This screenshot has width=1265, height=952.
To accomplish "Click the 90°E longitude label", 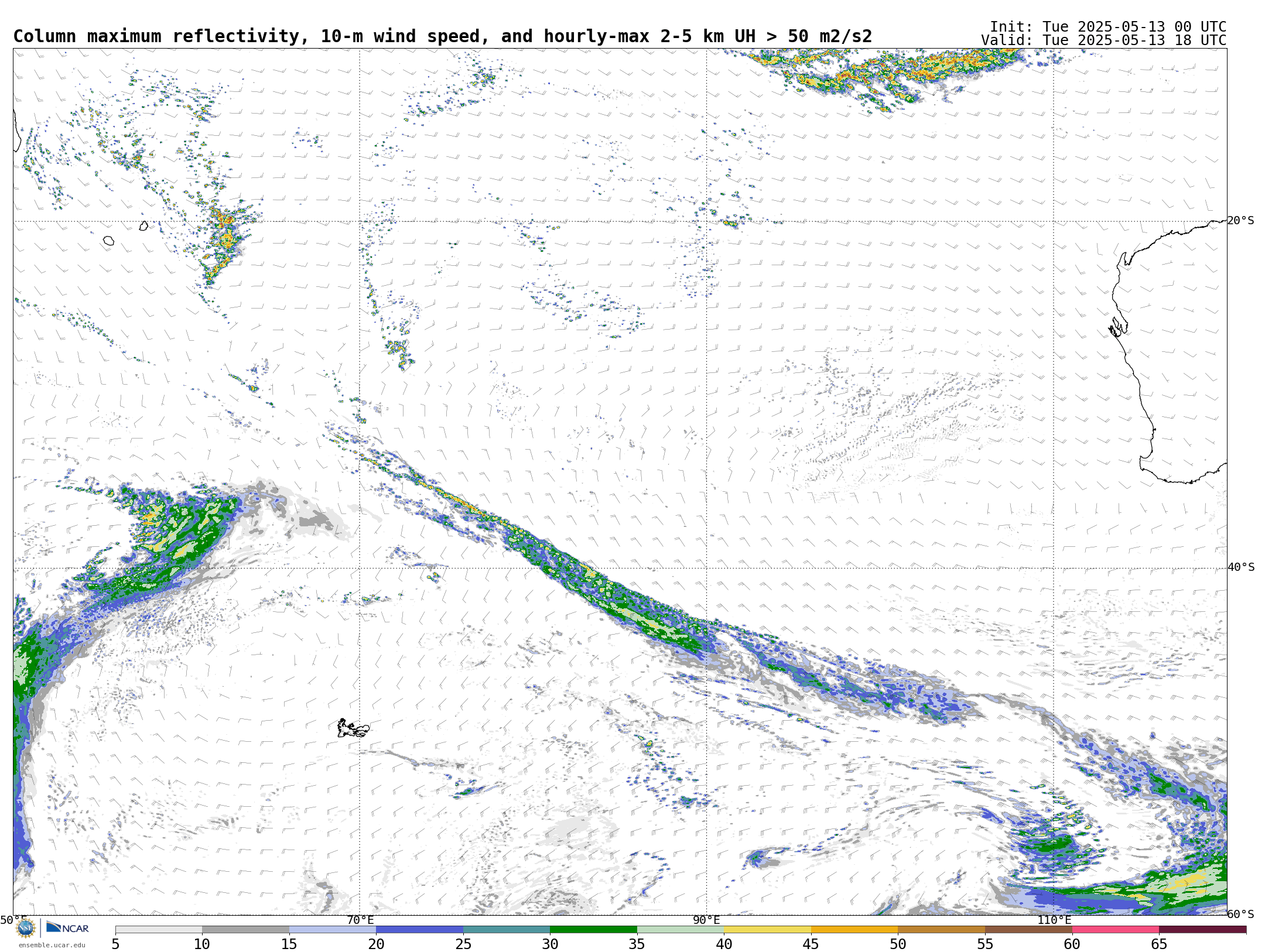I will 706,920.
